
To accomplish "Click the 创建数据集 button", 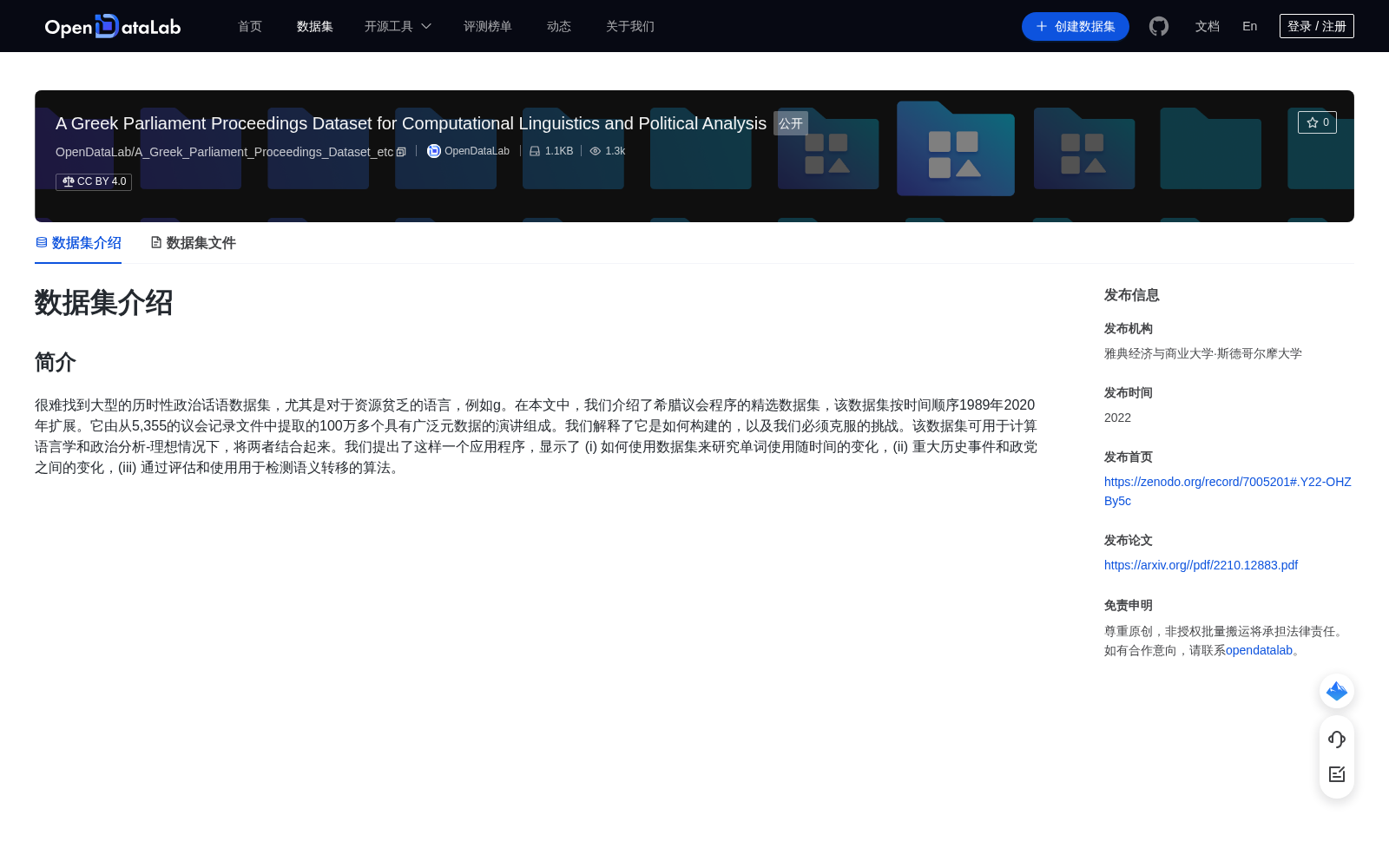I will pos(1076,26).
